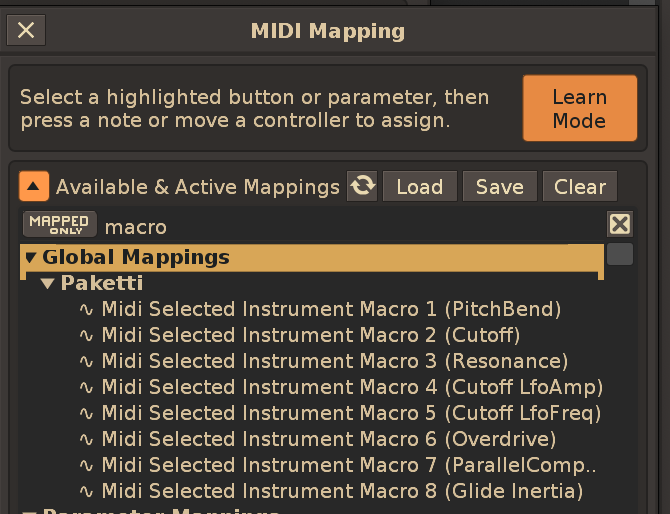
Task: Click the macro search field
Action: pyautogui.click(x=350, y=227)
